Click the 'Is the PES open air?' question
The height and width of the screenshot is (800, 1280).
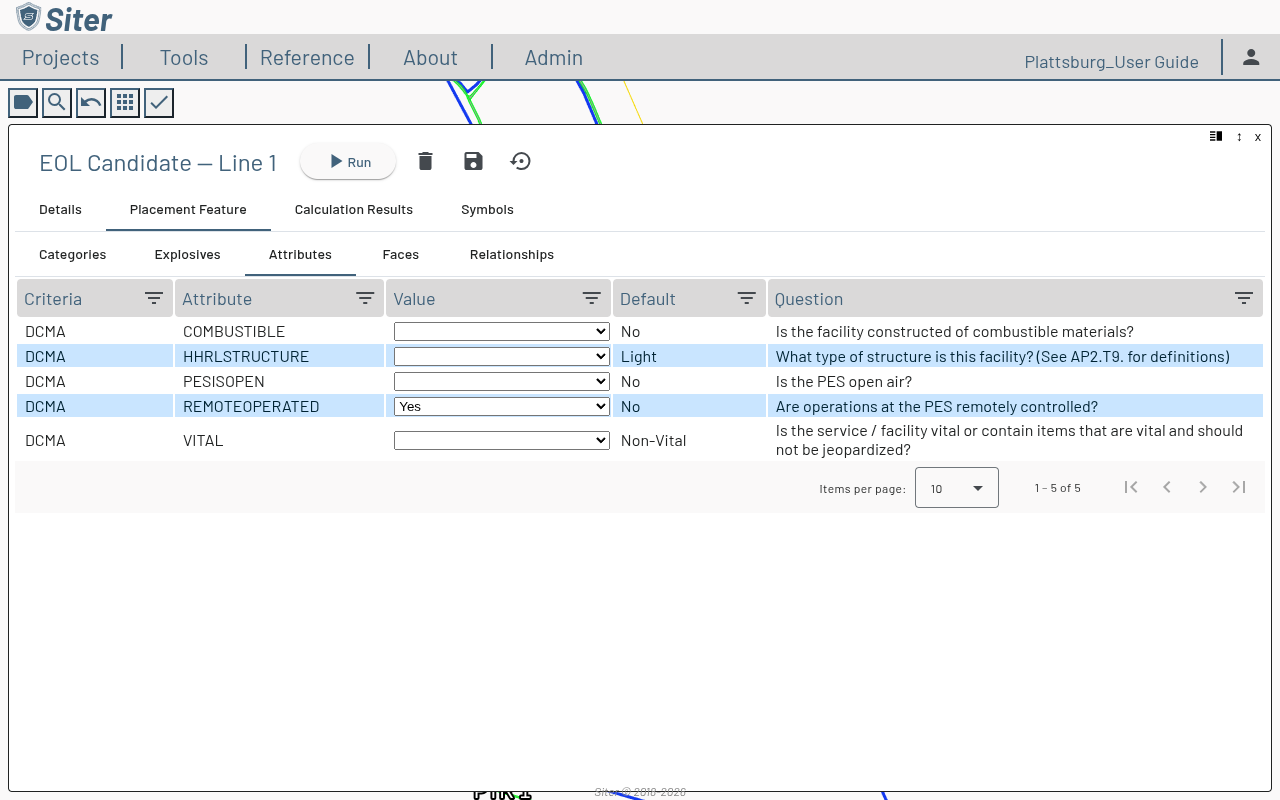(x=844, y=381)
